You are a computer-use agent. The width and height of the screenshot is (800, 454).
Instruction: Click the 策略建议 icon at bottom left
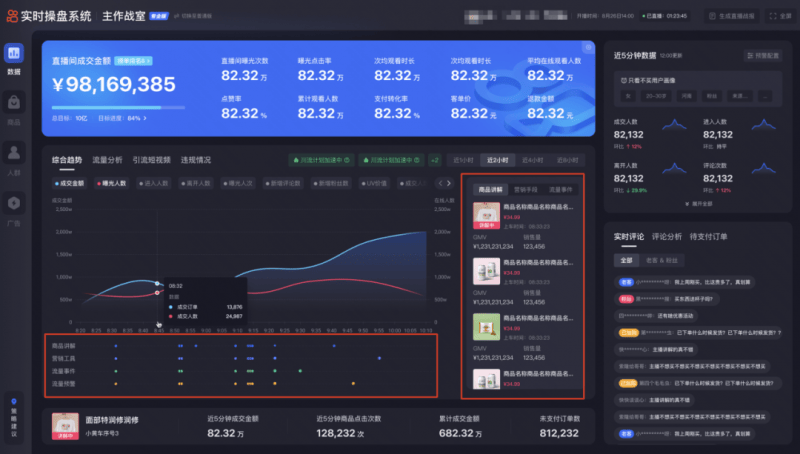point(14,414)
